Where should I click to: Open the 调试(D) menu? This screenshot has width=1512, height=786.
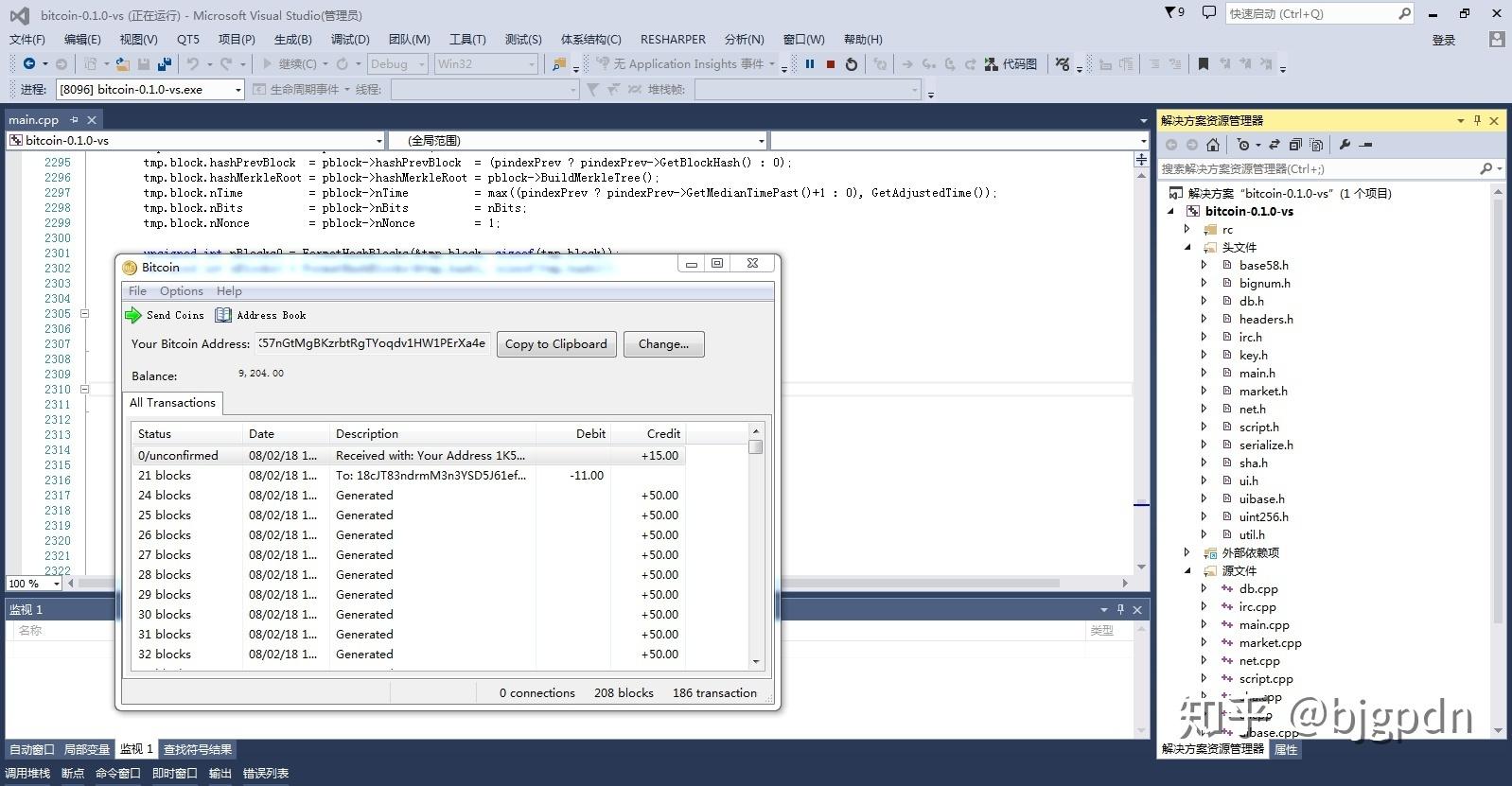(x=350, y=39)
